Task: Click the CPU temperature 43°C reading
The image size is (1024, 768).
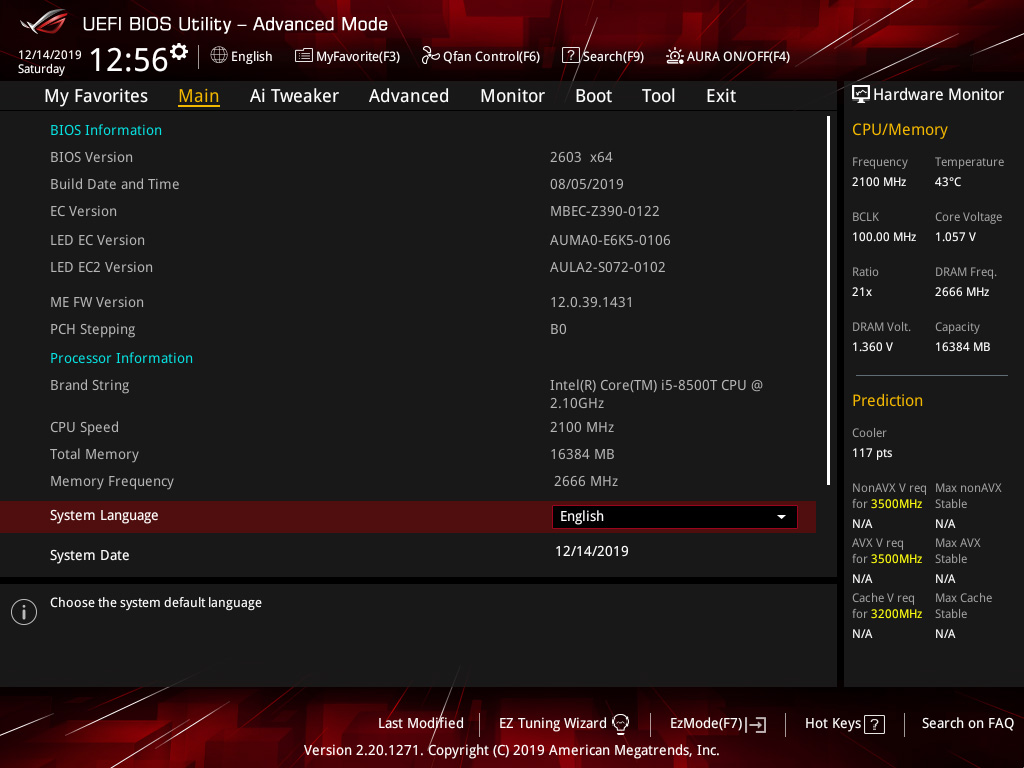Action: 948,182
